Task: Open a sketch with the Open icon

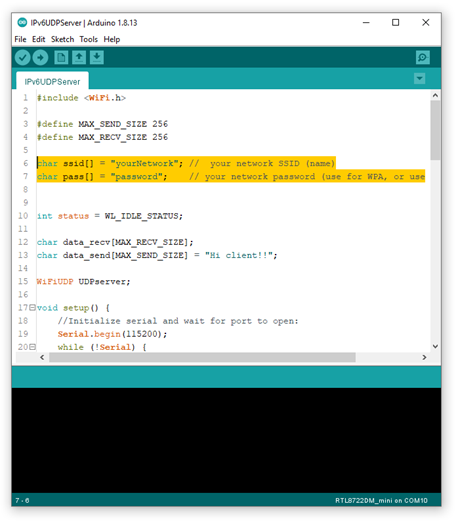Action: point(79,57)
